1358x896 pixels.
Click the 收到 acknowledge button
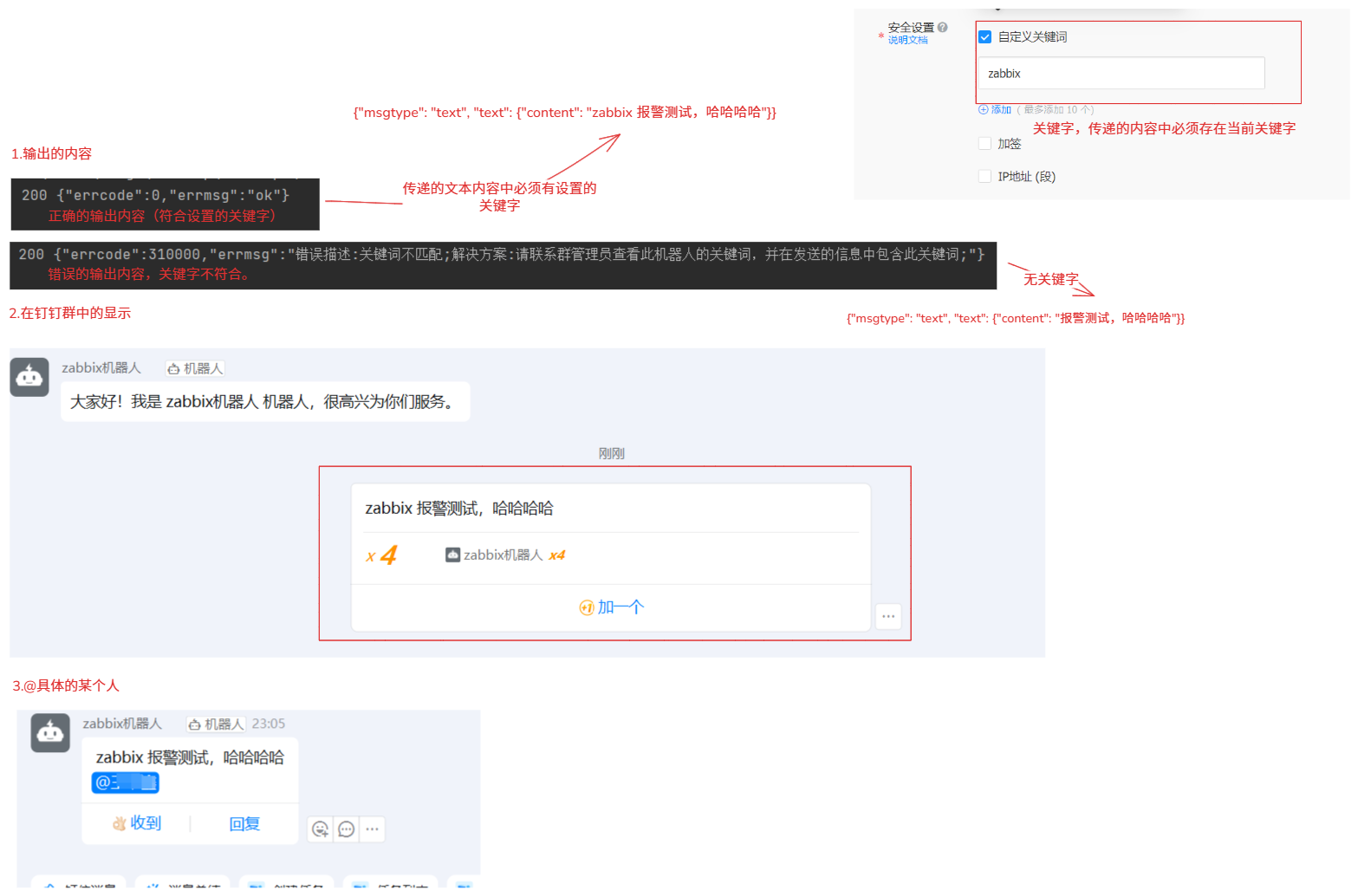point(137,823)
